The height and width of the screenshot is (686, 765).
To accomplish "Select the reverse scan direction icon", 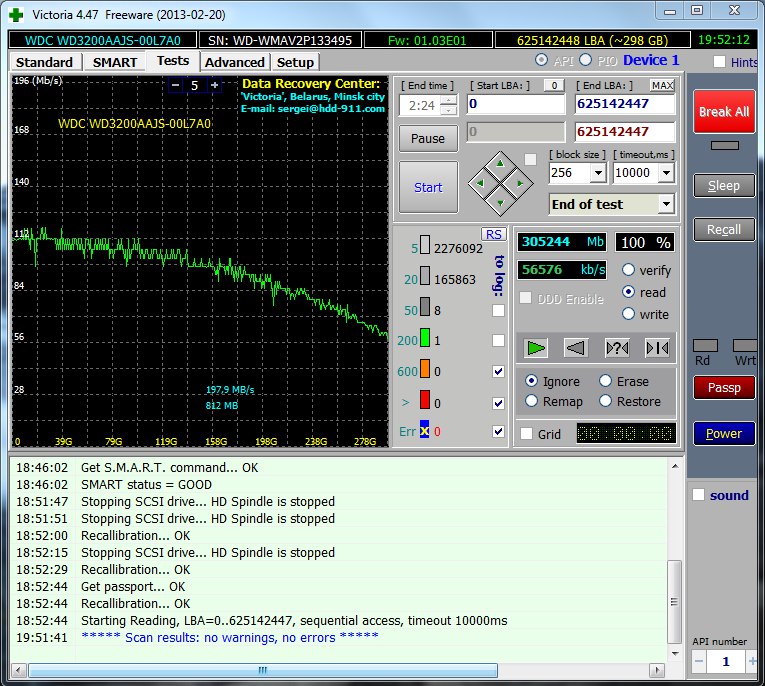I will pos(576,347).
